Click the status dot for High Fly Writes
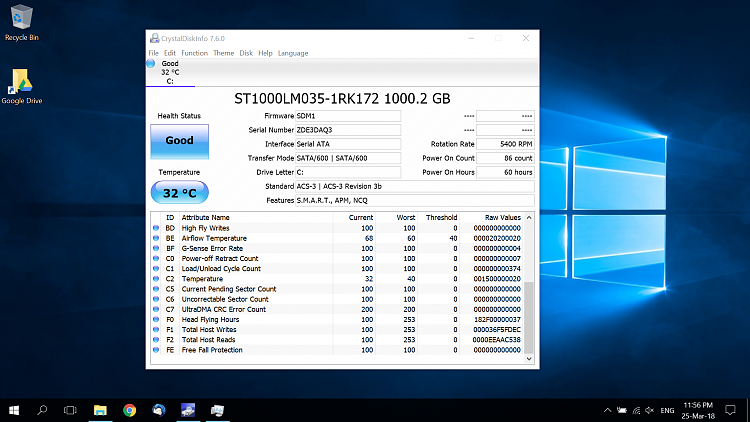The image size is (750, 422). (156, 228)
